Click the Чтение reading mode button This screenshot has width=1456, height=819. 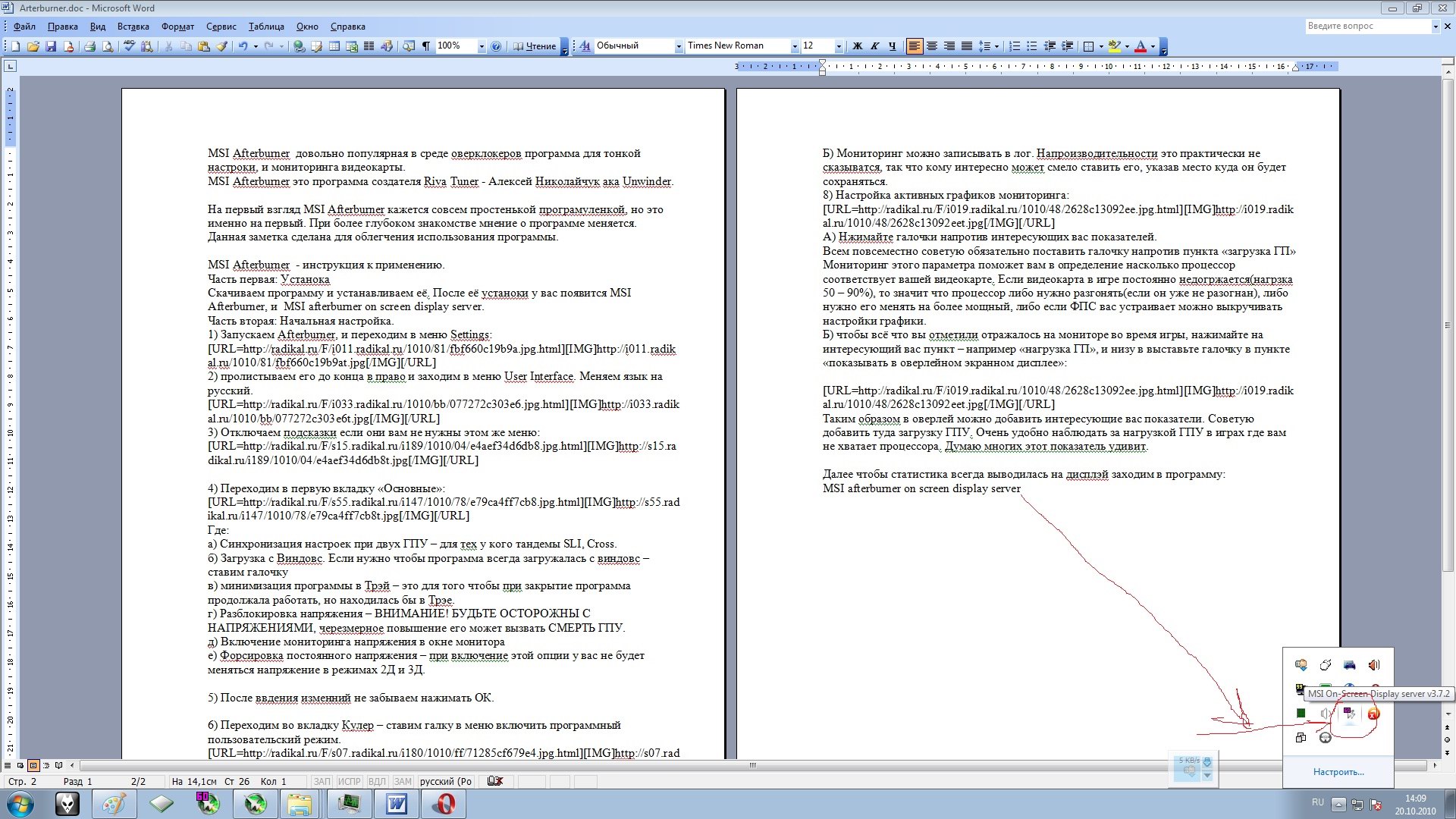(535, 46)
